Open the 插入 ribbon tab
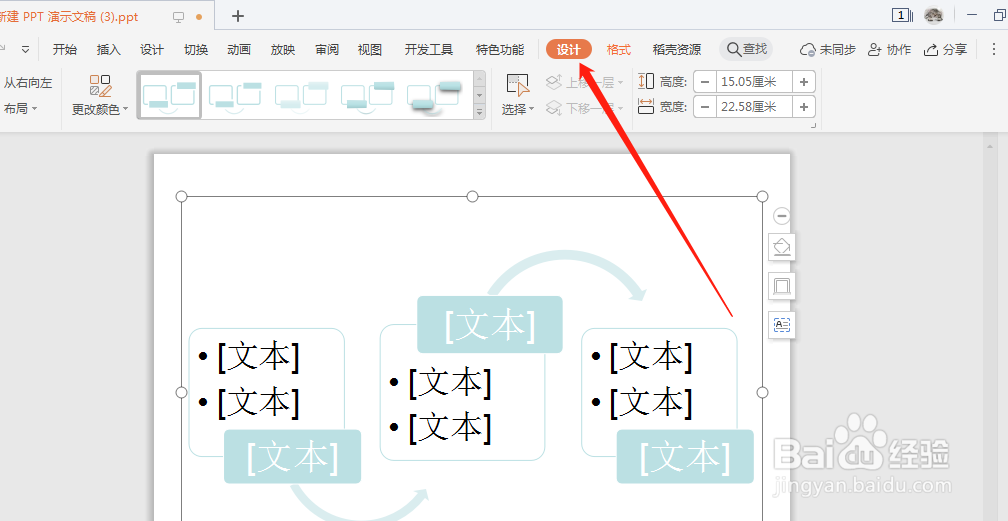The width and height of the screenshot is (1008, 521). coord(108,50)
